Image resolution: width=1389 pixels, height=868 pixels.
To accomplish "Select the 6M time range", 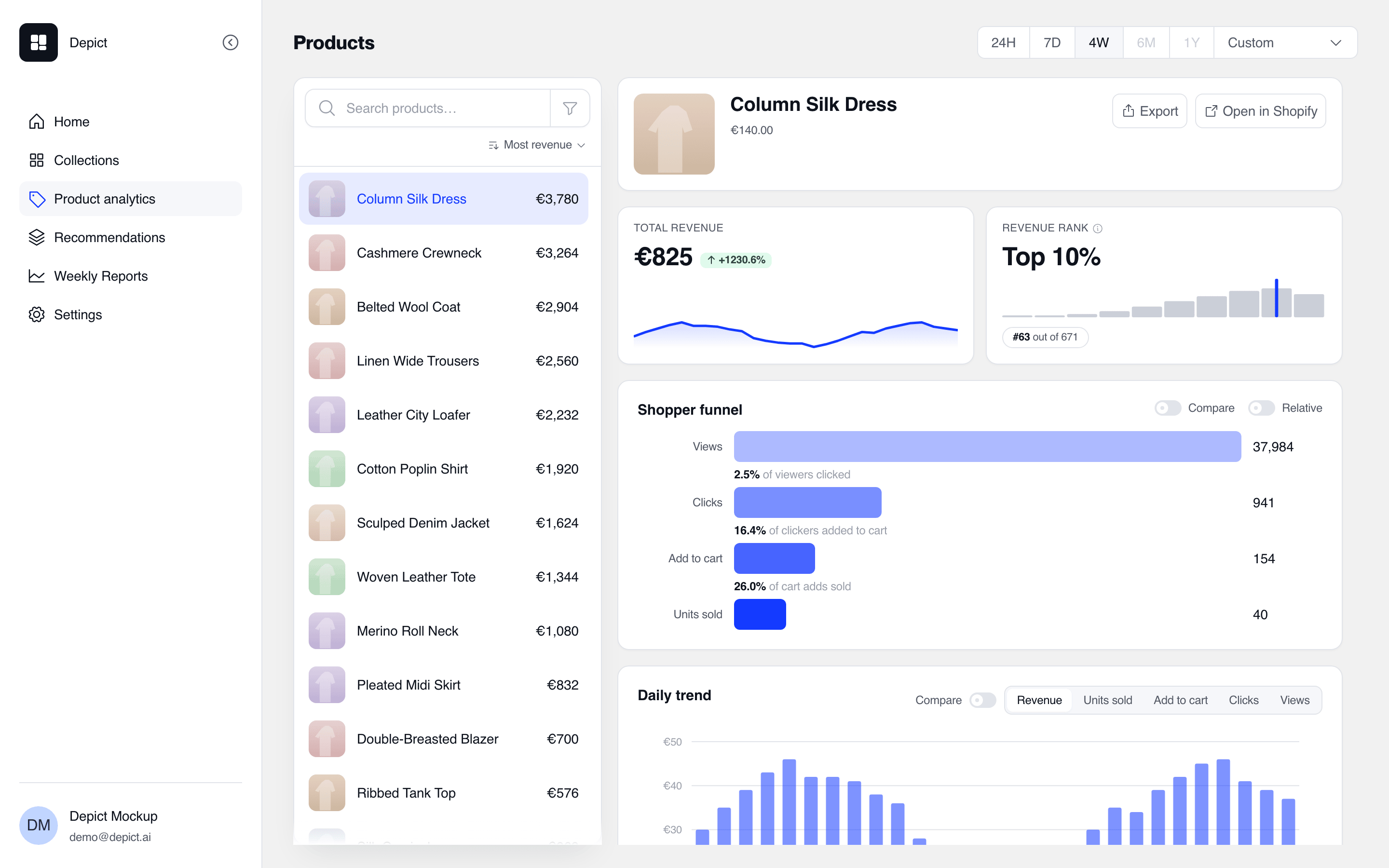I will (x=1146, y=42).
